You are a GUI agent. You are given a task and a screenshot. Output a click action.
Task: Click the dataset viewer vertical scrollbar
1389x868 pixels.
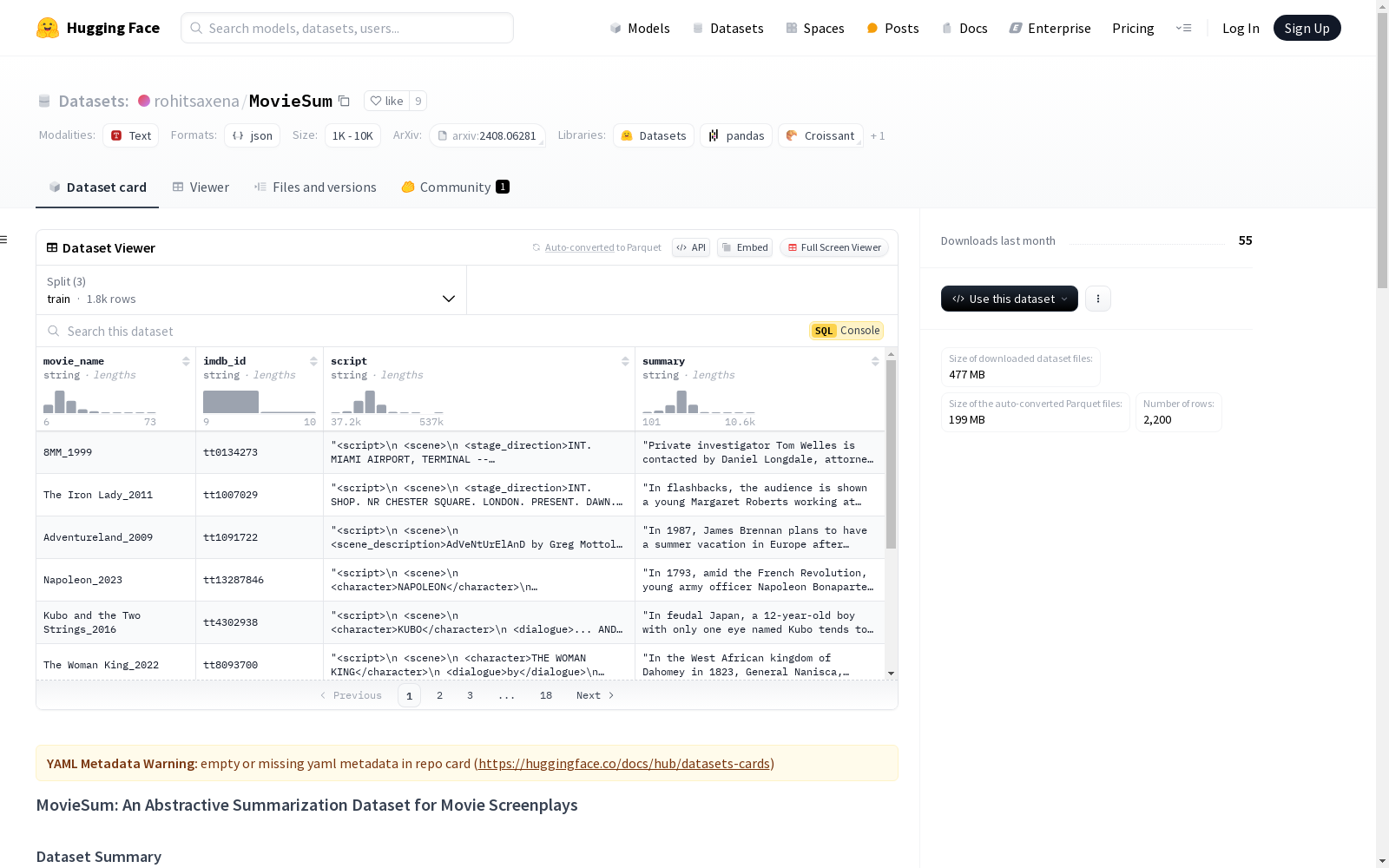click(891, 454)
